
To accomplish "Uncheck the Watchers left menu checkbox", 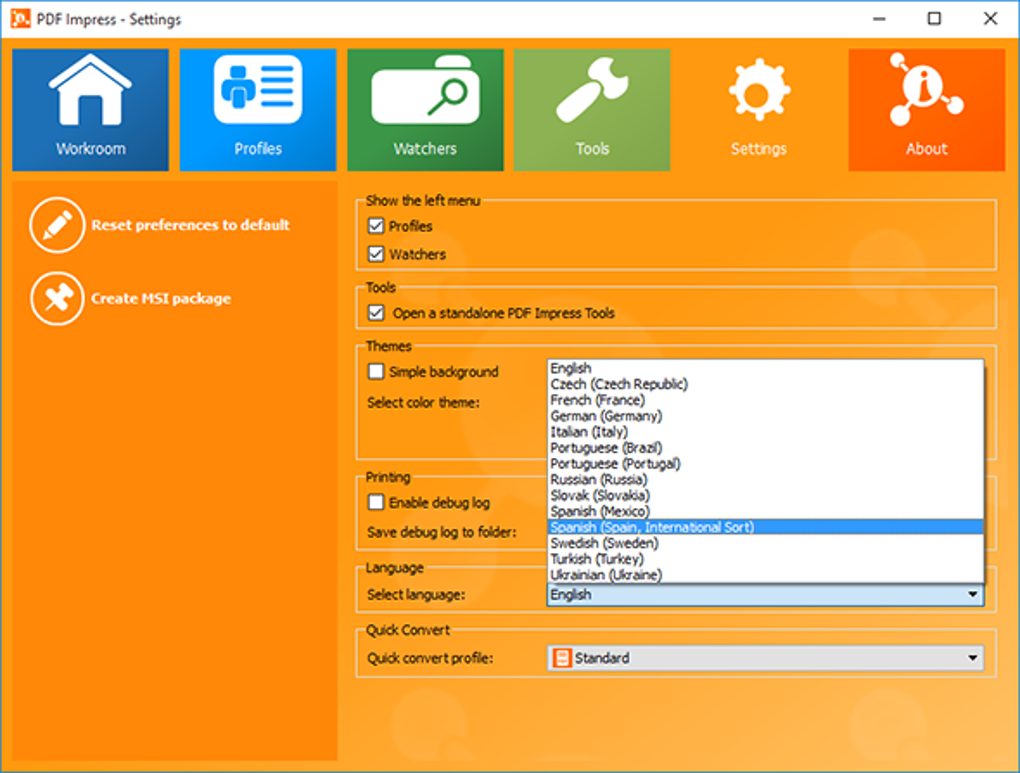I will coord(376,254).
